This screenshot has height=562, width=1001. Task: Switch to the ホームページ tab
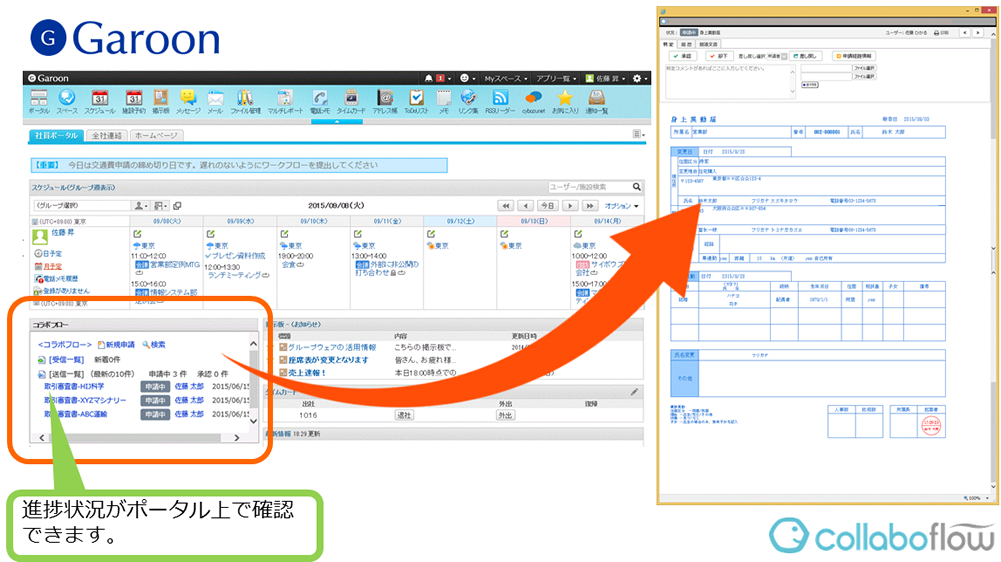[x=156, y=134]
